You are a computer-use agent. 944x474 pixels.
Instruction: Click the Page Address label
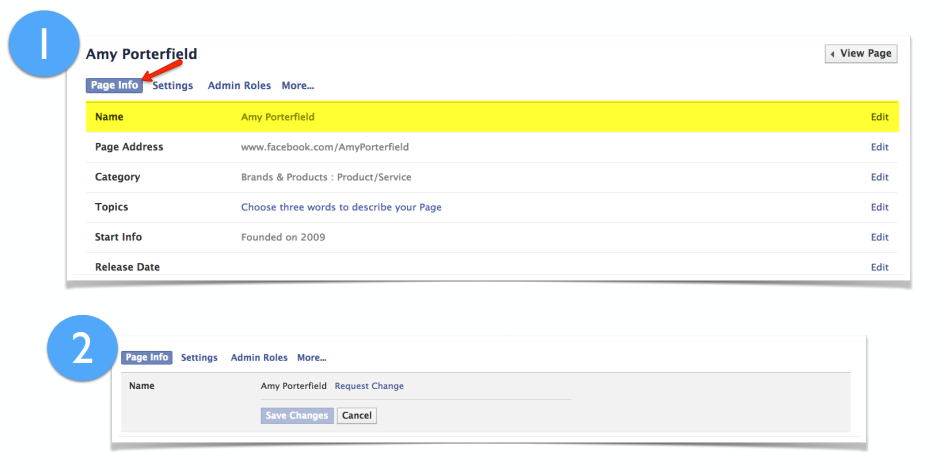(x=129, y=147)
